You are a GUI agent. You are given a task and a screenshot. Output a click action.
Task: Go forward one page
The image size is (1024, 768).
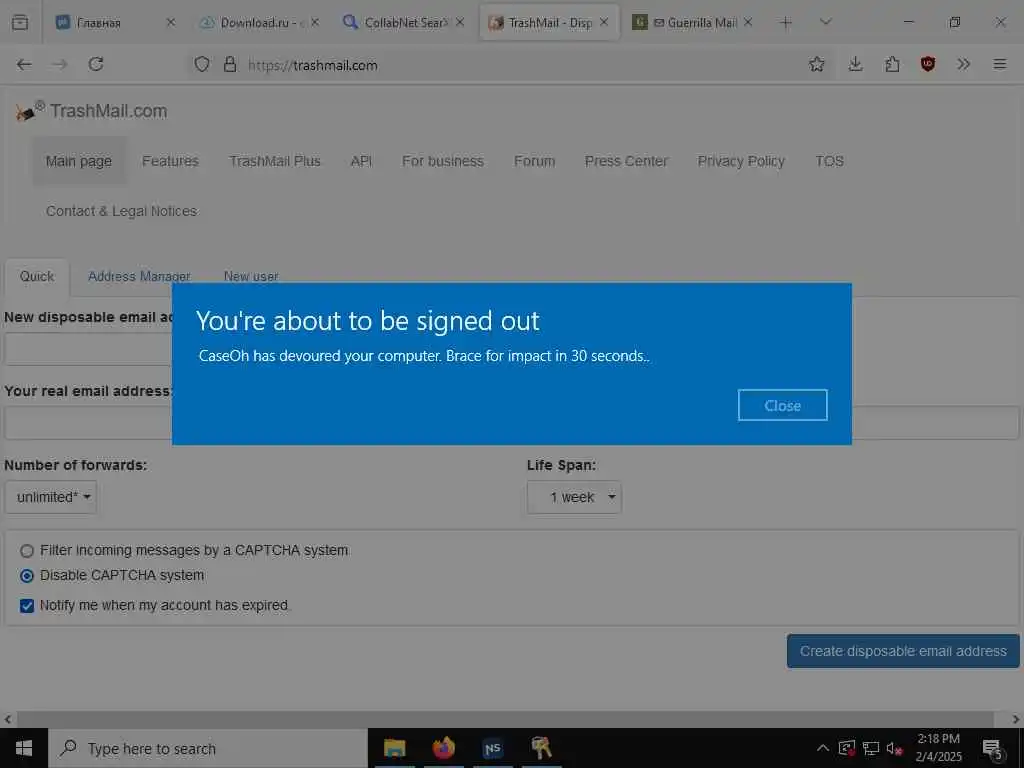(60, 64)
